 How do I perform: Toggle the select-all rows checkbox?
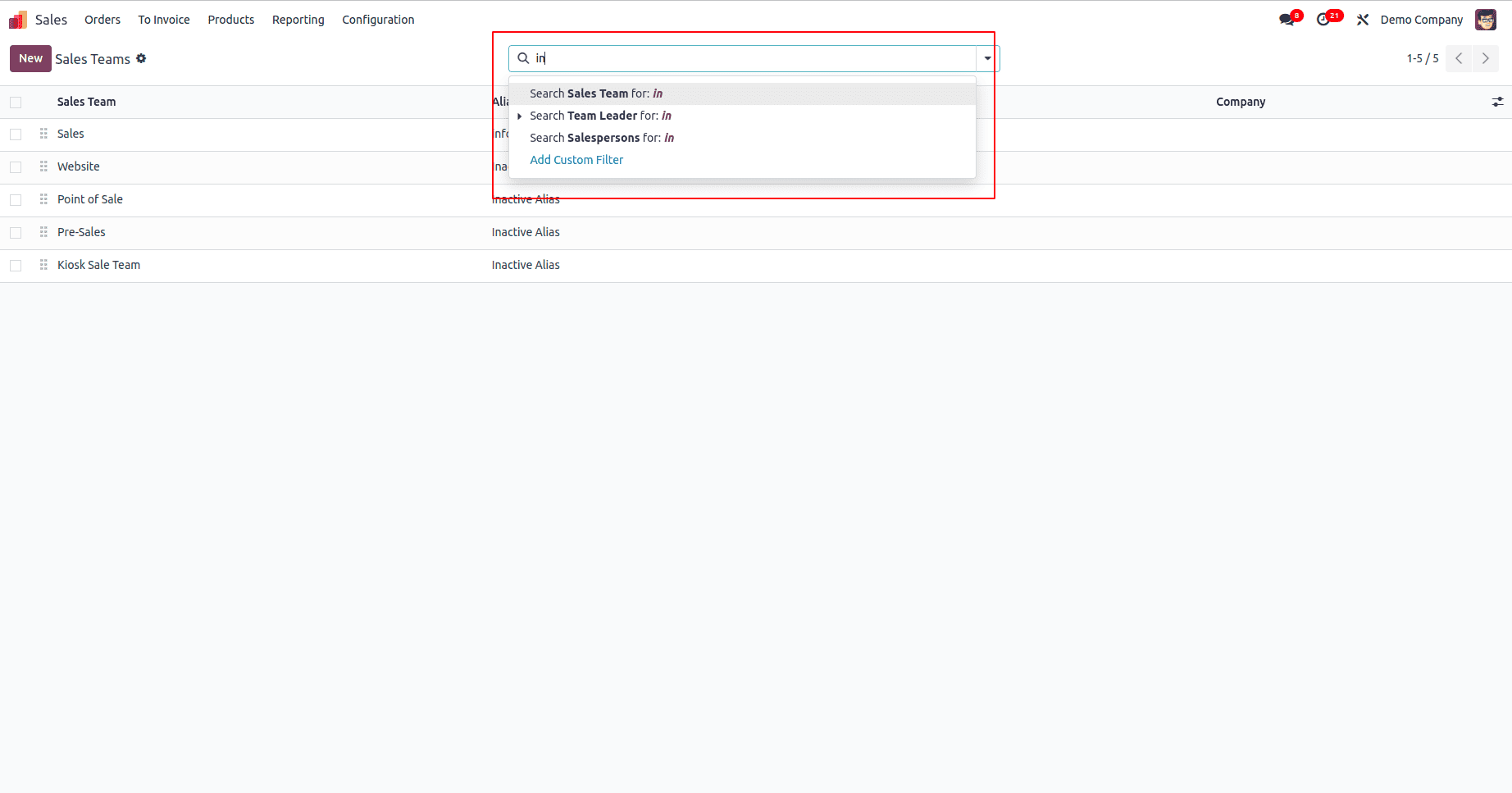(x=16, y=103)
